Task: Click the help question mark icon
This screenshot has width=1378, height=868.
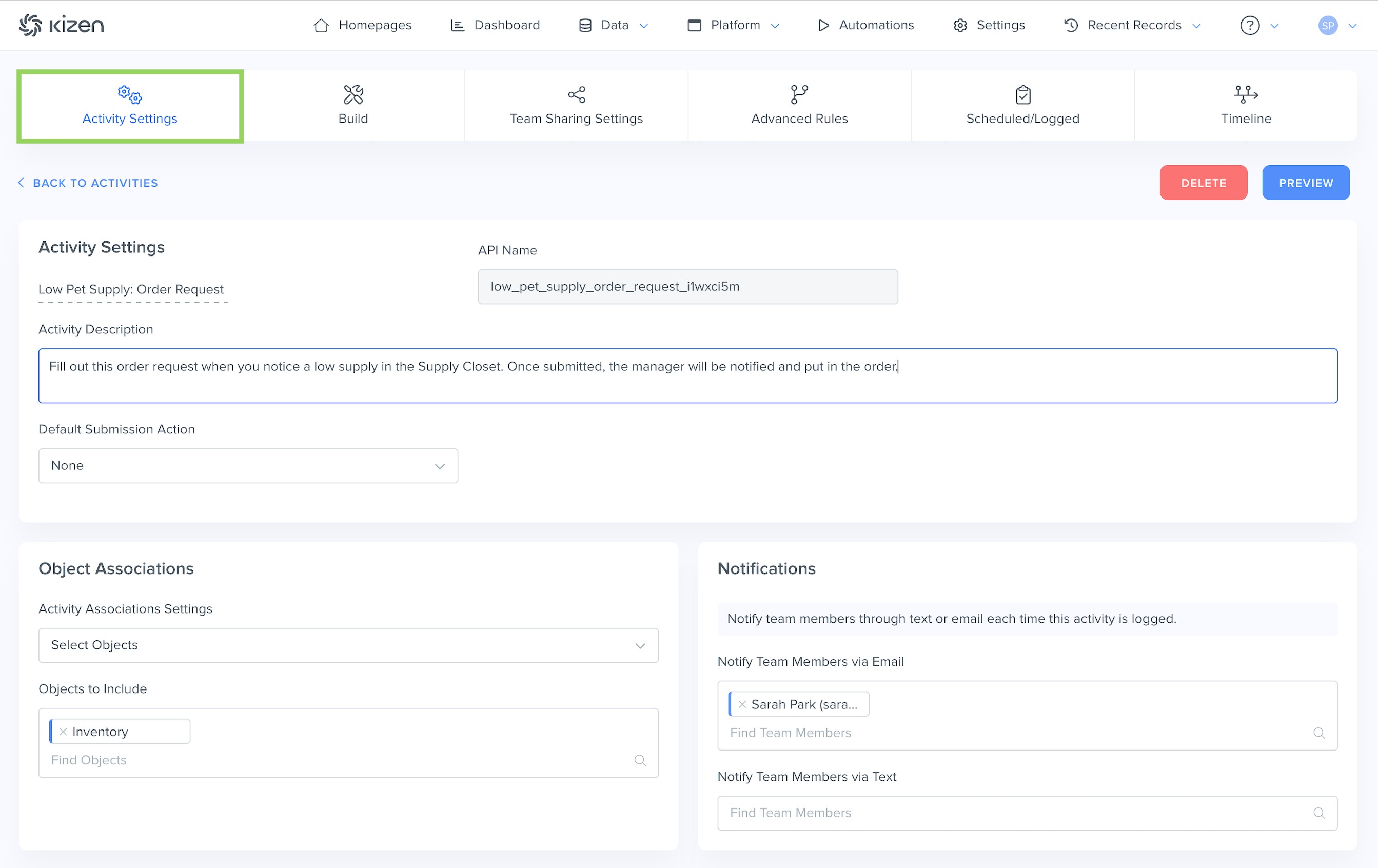Action: coord(1250,25)
